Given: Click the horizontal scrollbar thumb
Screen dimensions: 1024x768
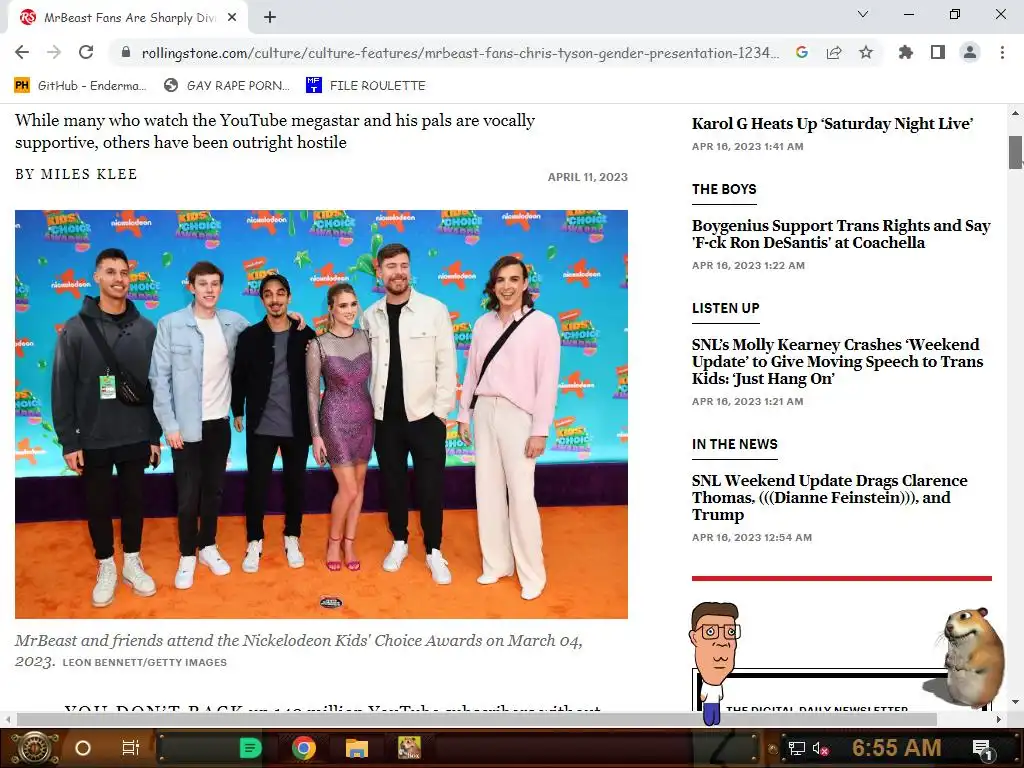Looking at the screenshot, I should pyautogui.click(x=477, y=719).
